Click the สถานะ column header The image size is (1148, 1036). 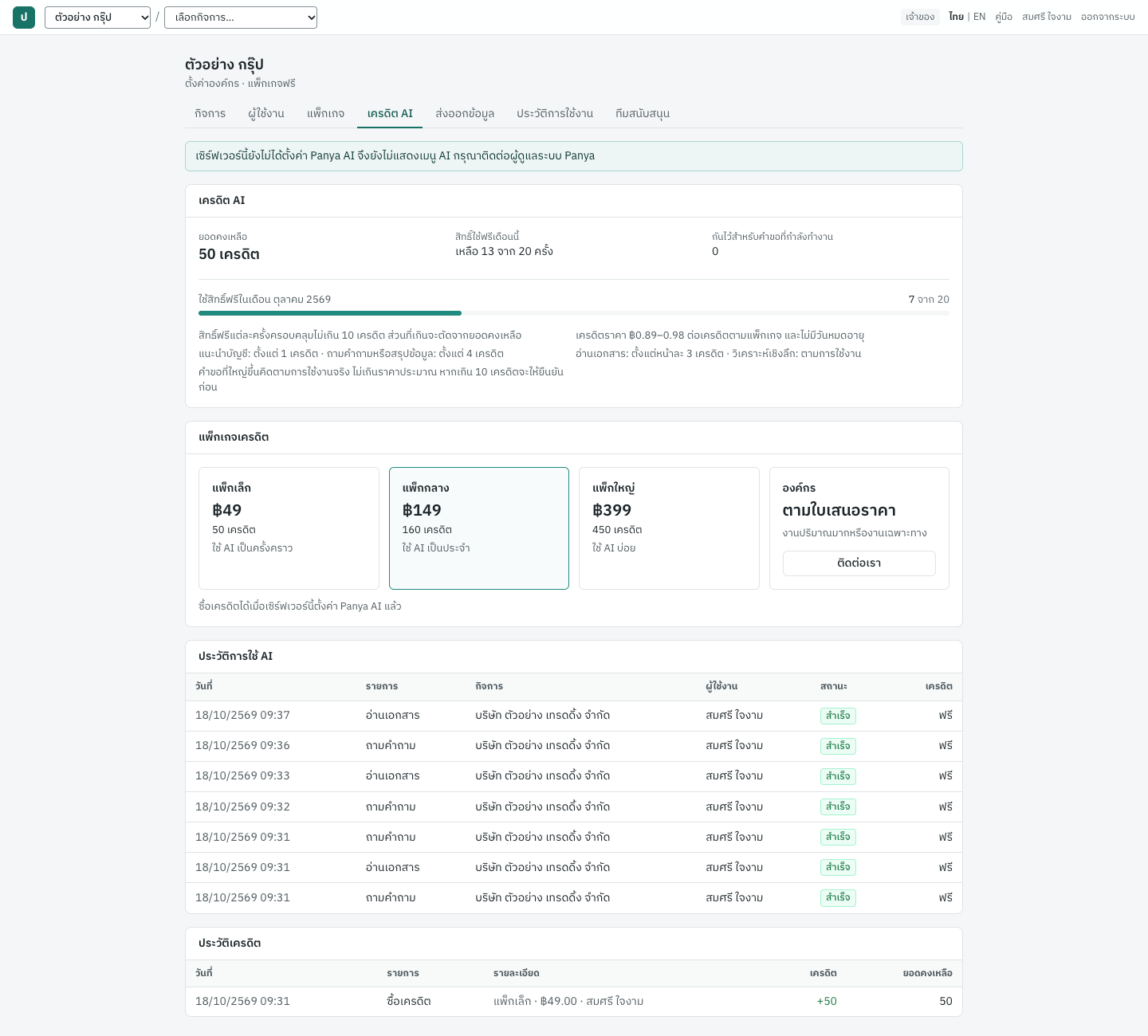834,686
